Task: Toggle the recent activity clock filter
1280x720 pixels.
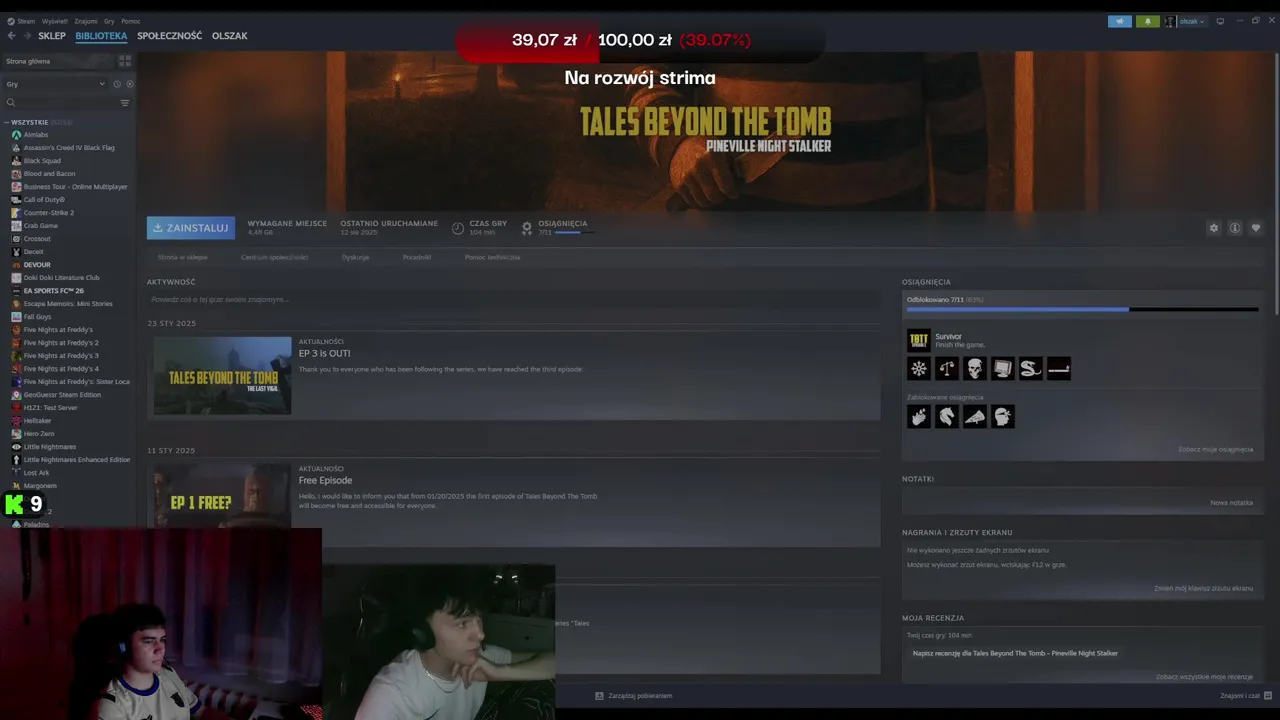Action: (117, 84)
